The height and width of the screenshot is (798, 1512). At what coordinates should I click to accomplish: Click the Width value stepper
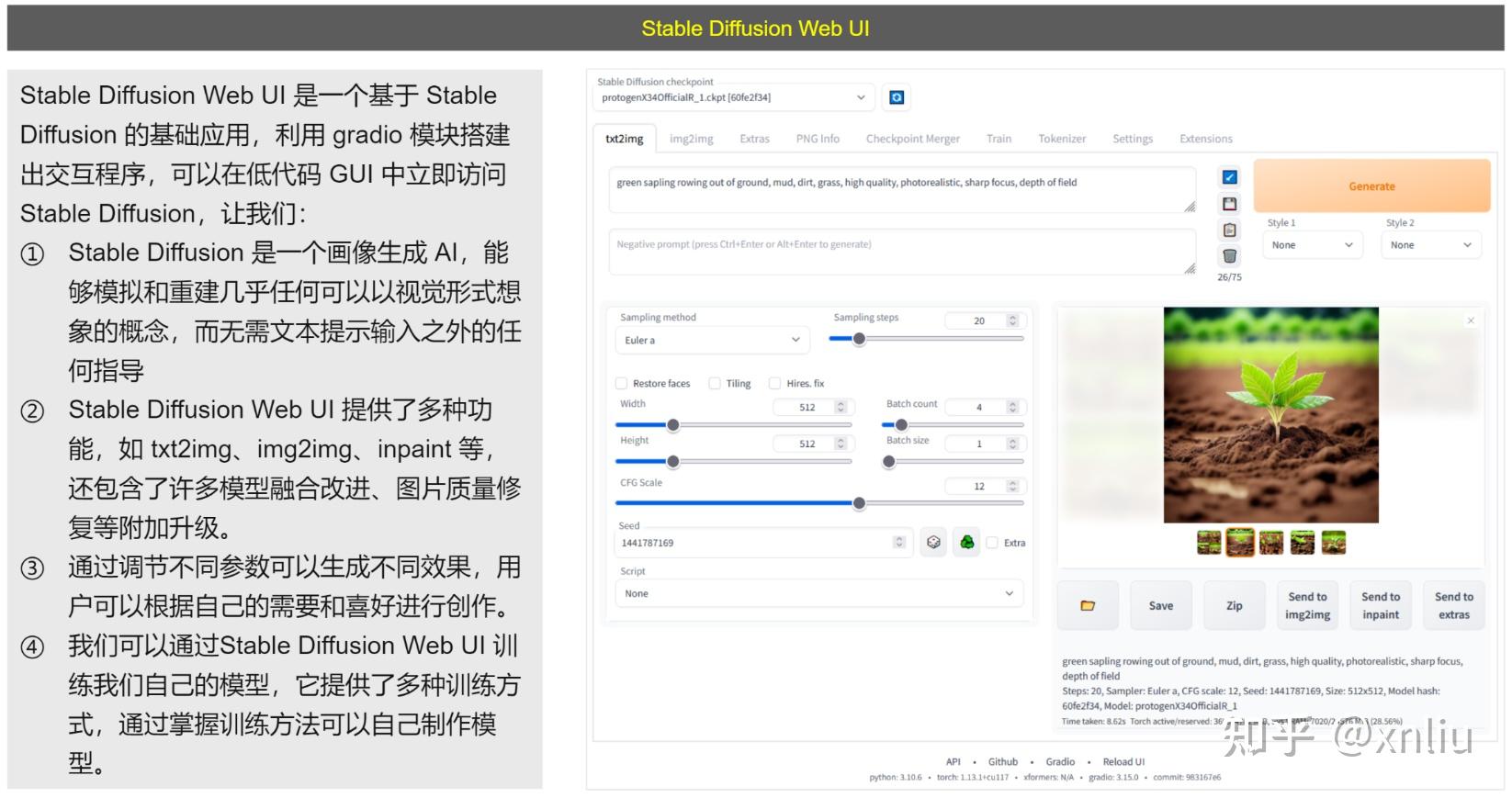[x=841, y=407]
